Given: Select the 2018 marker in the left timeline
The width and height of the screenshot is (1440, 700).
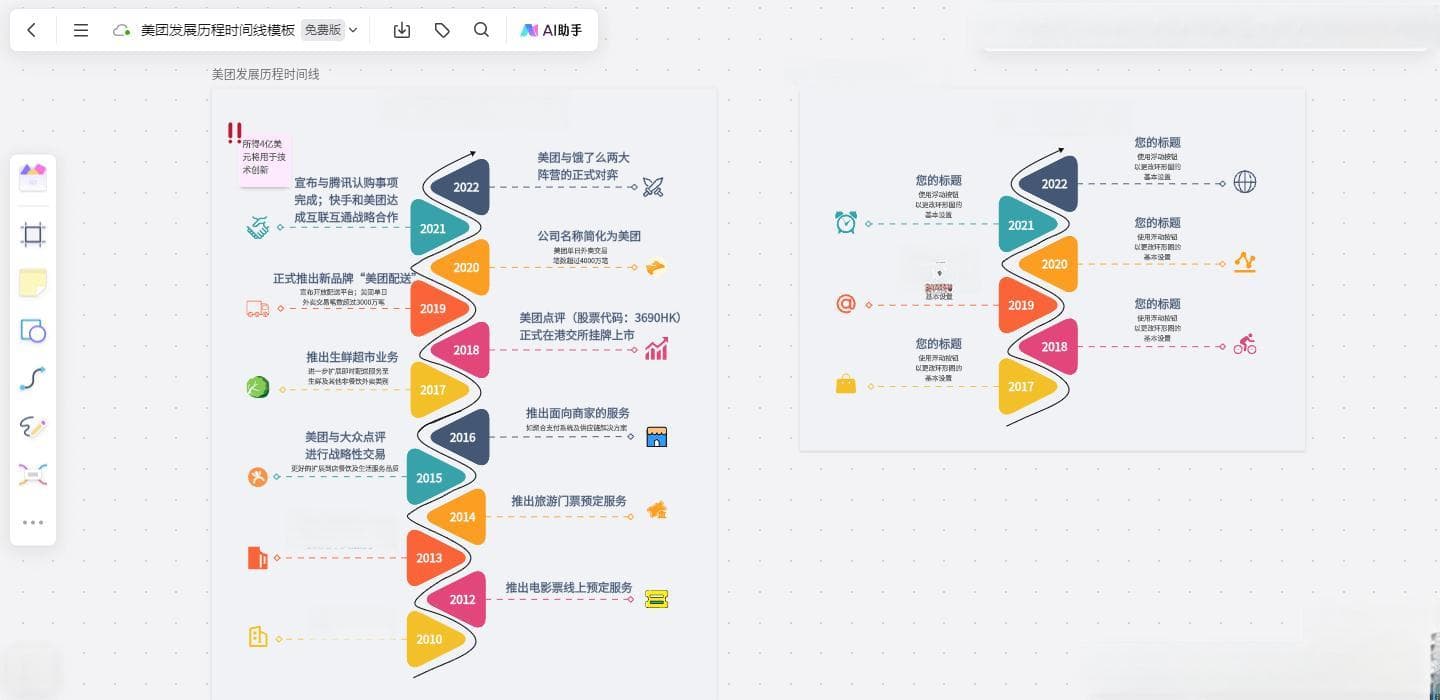Looking at the screenshot, I should coord(461,350).
